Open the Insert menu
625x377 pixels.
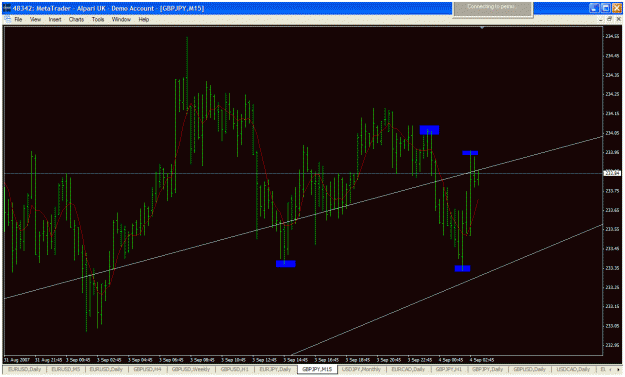coord(55,19)
